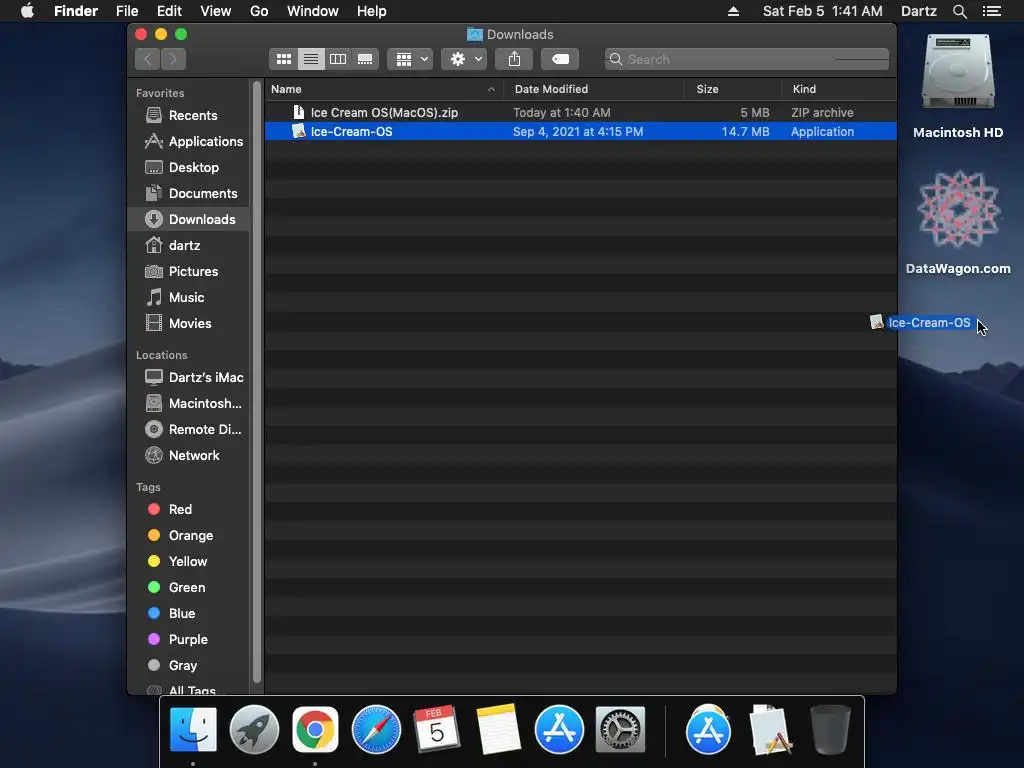
Task: Select the Ice Cream OS(MacOS).zip file
Action: point(581,112)
